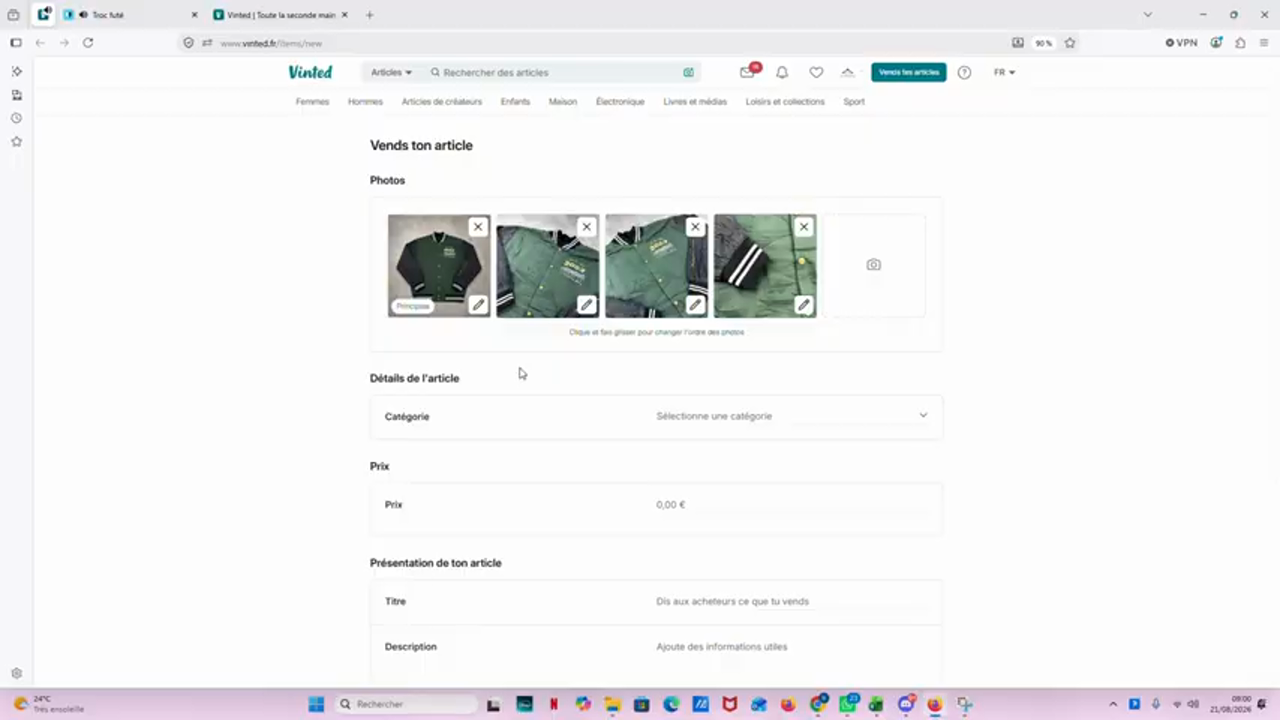Image resolution: width=1280 pixels, height=720 pixels.
Task: Open the Électronique category menu
Action: 620,102
